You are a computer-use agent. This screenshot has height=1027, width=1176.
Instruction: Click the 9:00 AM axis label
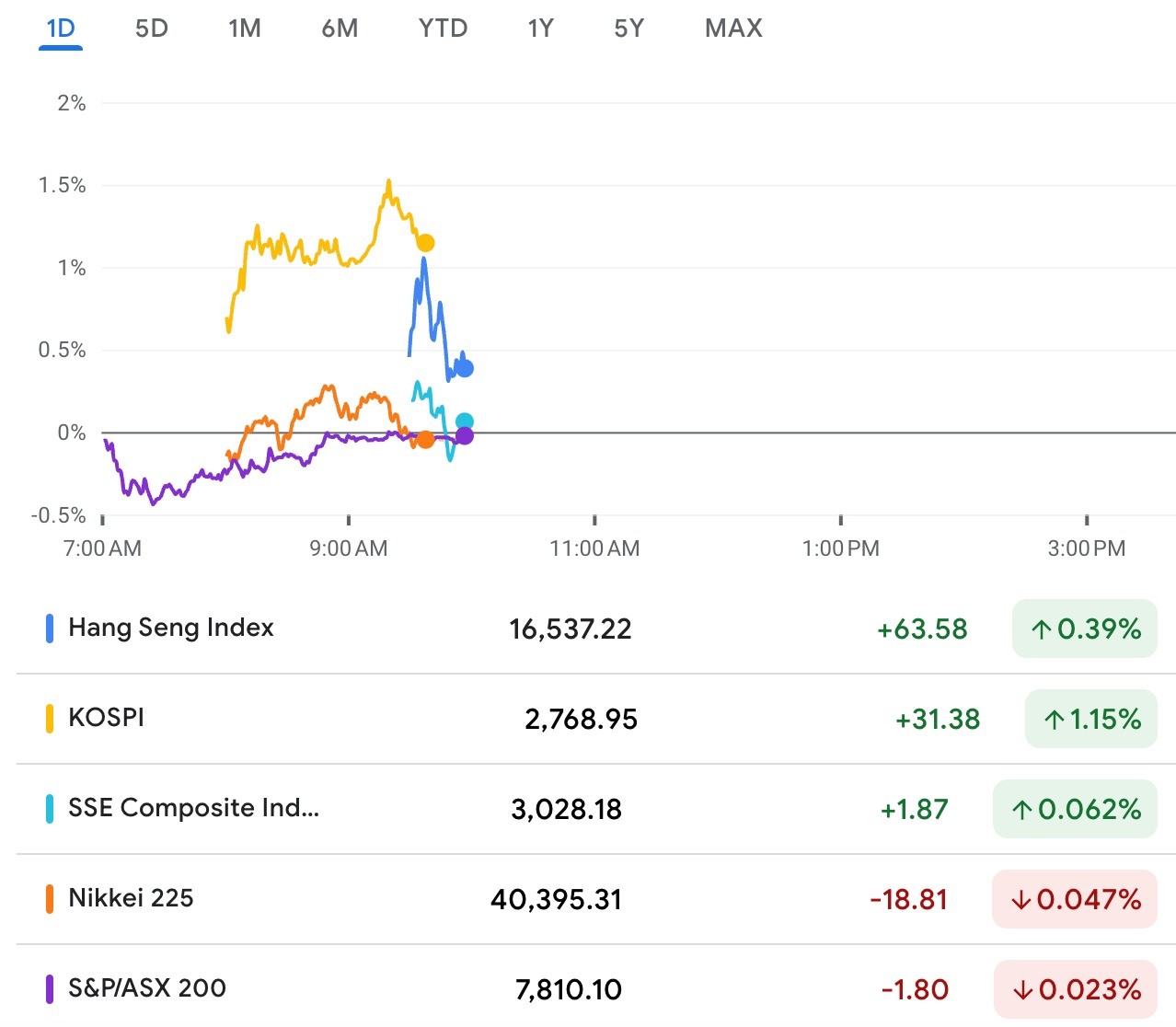click(349, 548)
